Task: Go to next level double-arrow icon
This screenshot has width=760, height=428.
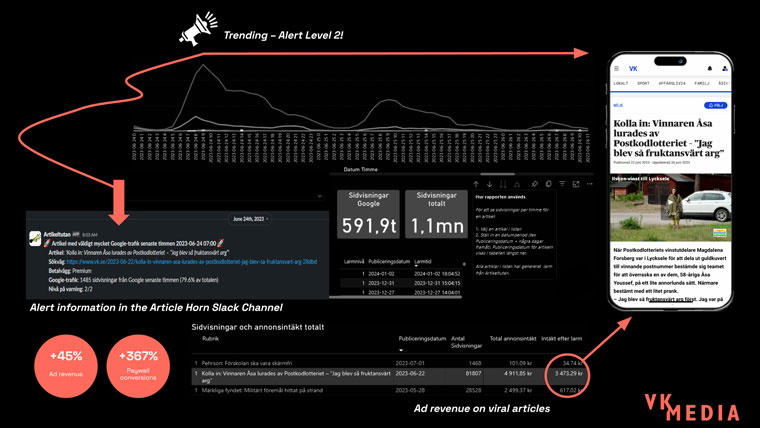Action: pyautogui.click(x=503, y=184)
